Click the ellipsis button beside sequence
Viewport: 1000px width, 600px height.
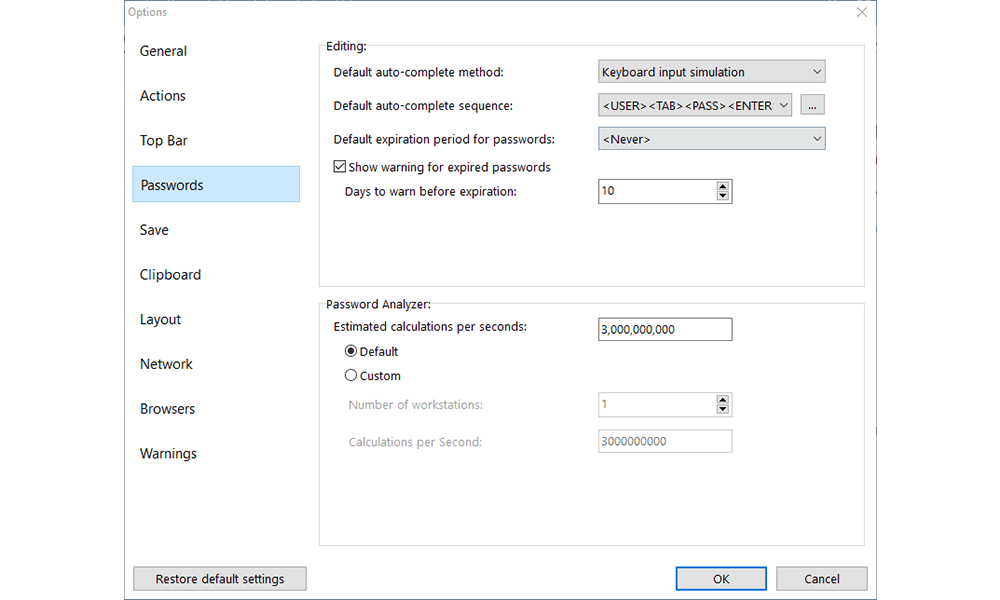812,105
